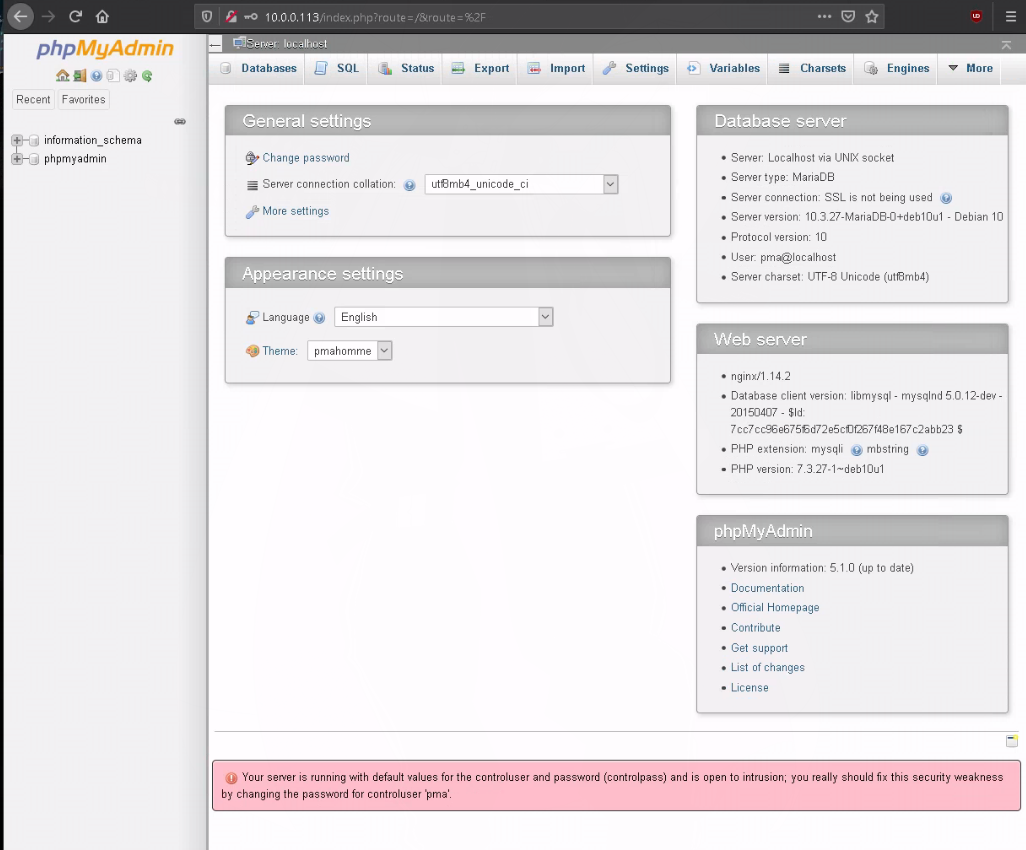
Task: Bookmark this page with the star icon
Action: 872,16
